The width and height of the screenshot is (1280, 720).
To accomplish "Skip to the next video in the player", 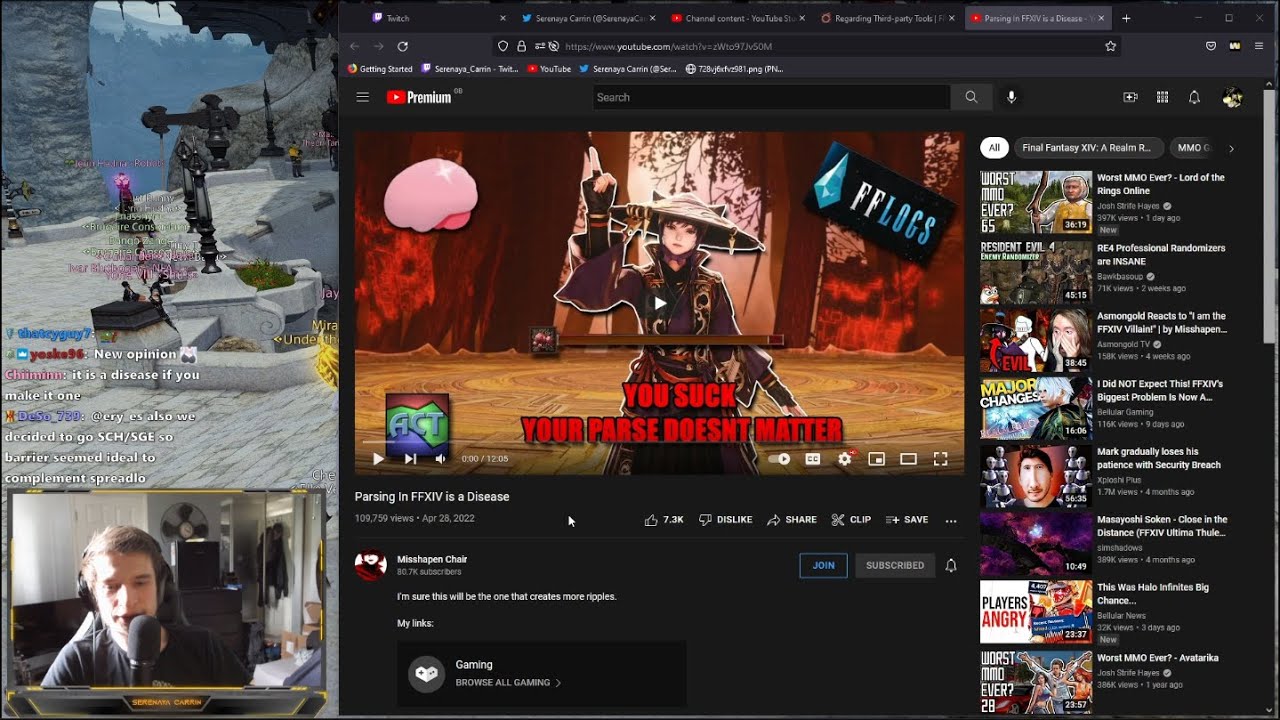I will pyautogui.click(x=410, y=459).
